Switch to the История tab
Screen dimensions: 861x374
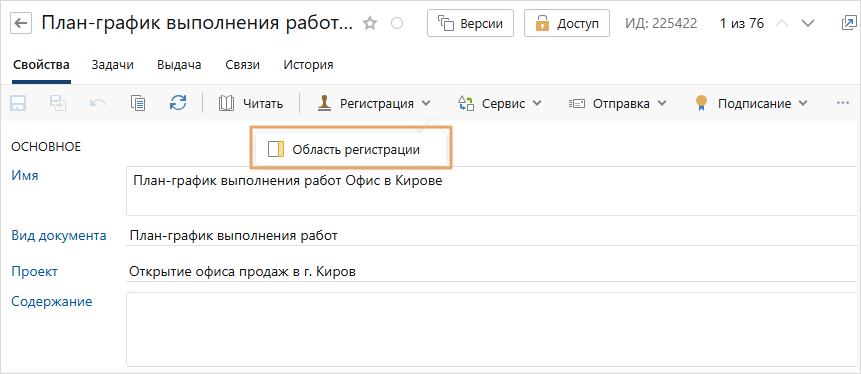click(309, 65)
